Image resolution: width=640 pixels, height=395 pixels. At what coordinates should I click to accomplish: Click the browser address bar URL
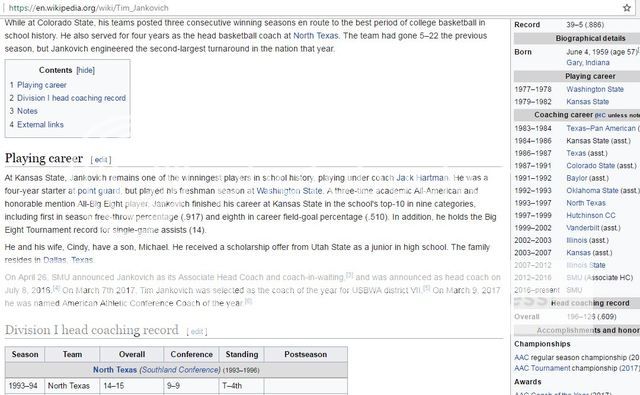pyautogui.click(x=89, y=8)
